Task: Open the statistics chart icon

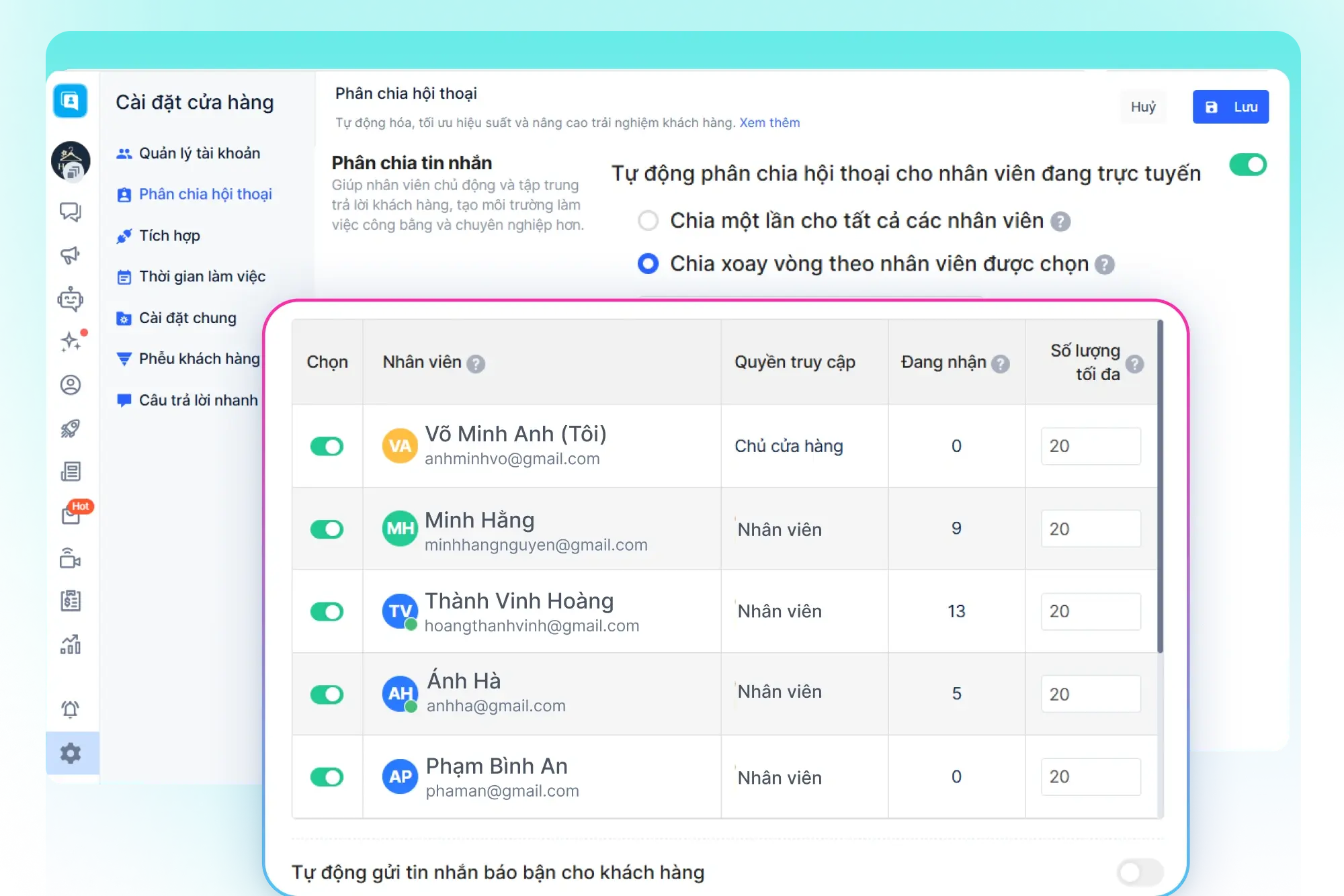Action: pyautogui.click(x=71, y=645)
